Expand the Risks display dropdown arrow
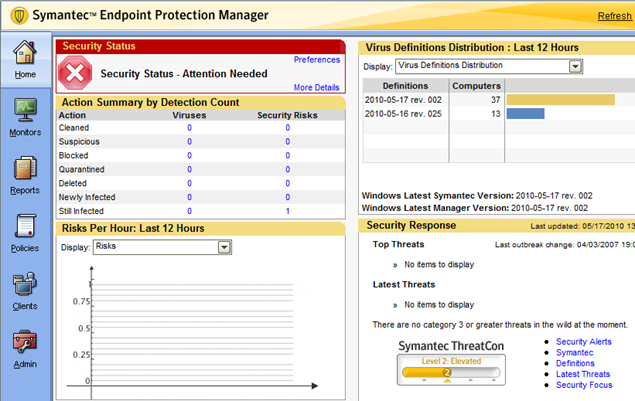Viewport: 635px width, 401px height. [x=224, y=247]
